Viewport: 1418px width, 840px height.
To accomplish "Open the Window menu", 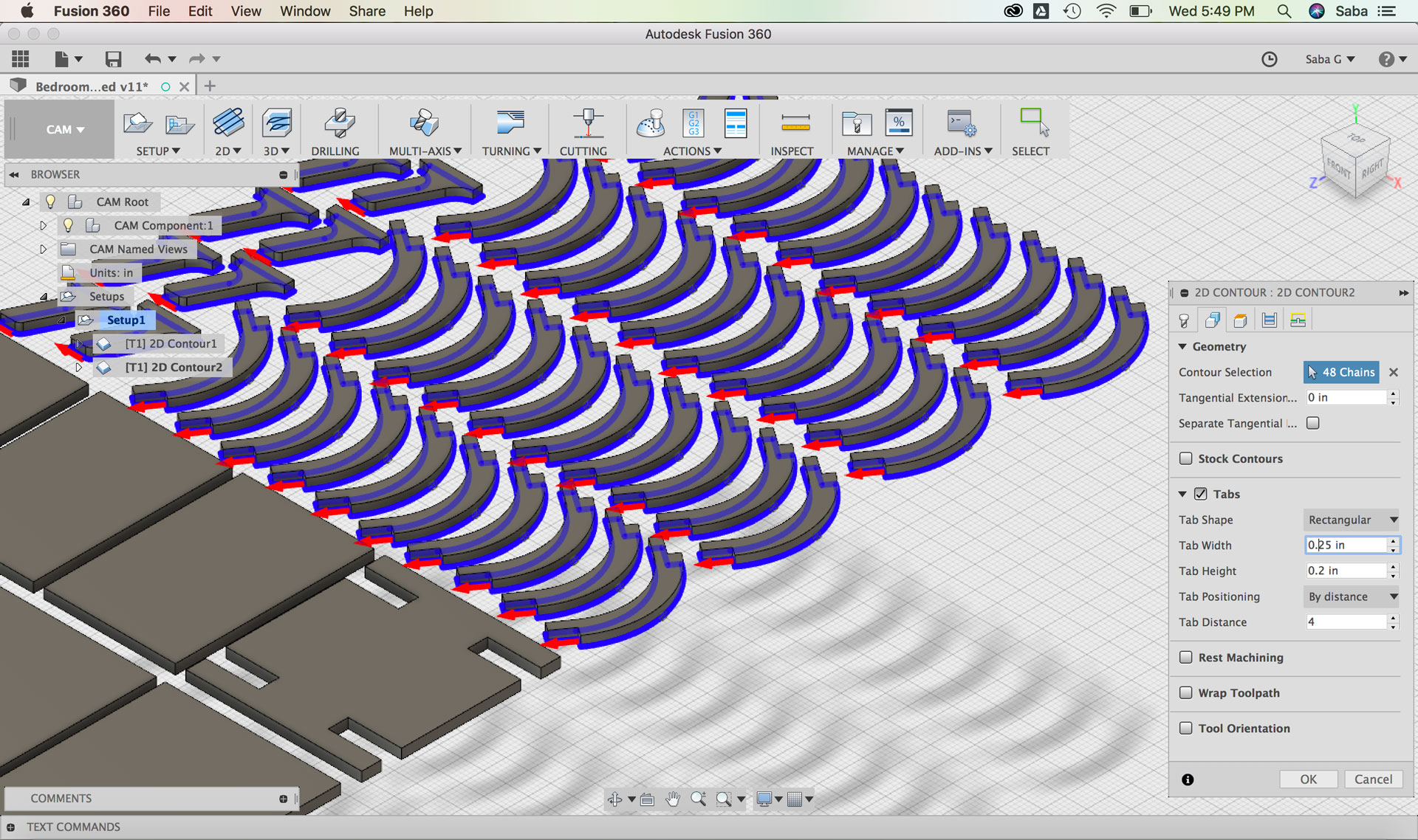I will (304, 11).
